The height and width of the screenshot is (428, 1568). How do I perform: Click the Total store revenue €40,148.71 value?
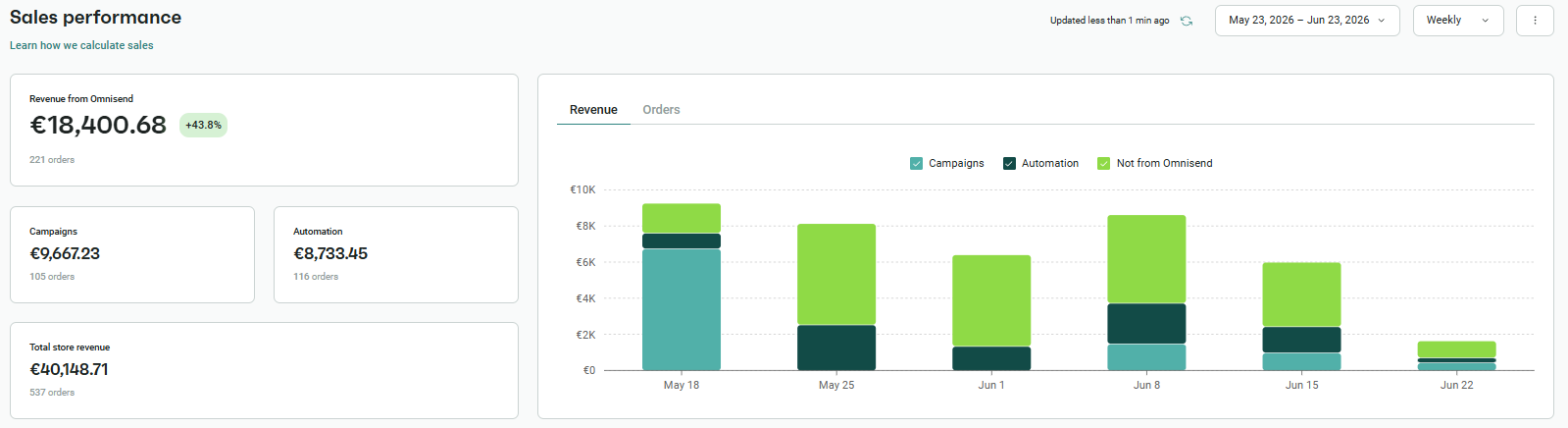69,369
